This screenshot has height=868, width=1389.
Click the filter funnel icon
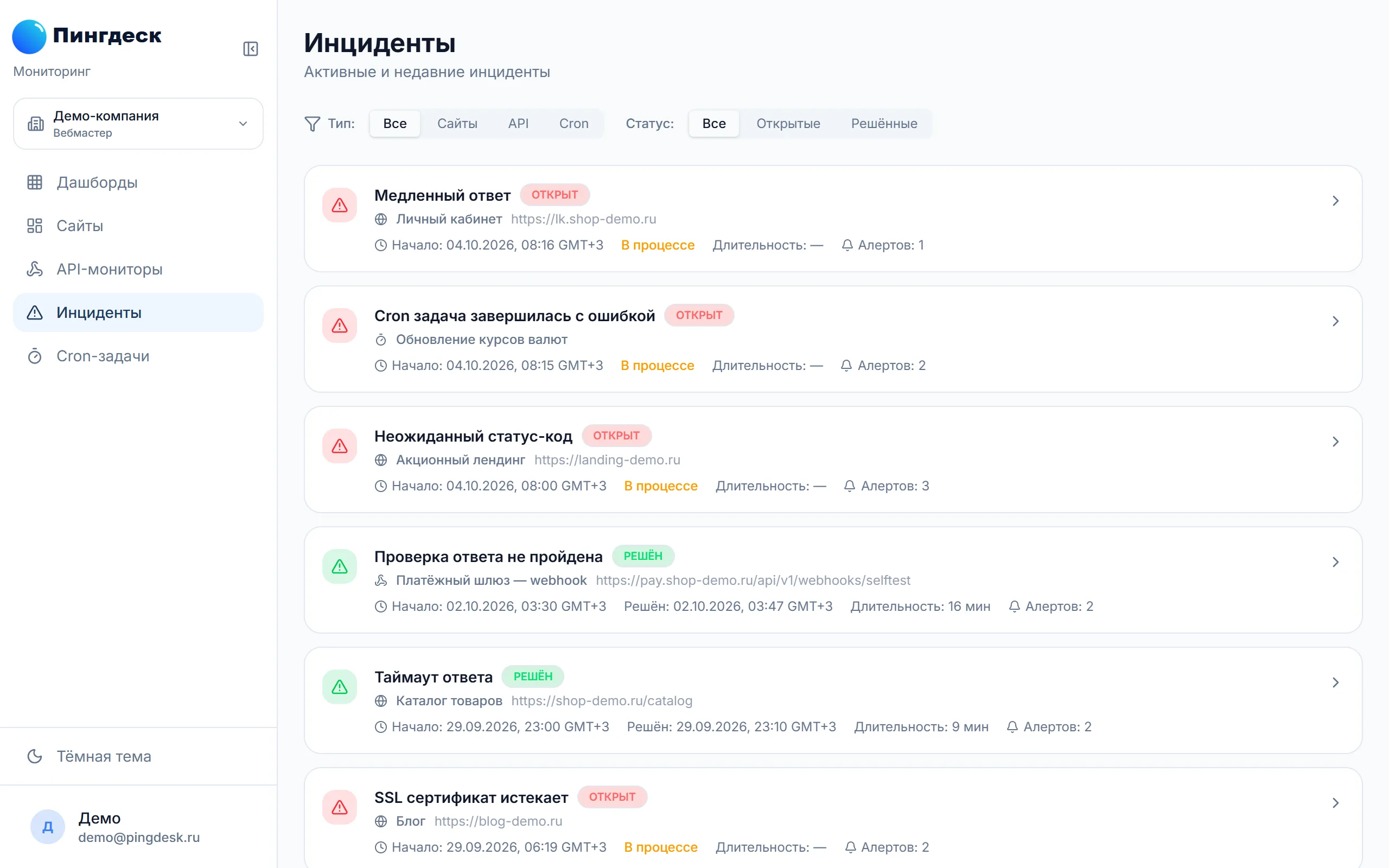312,124
